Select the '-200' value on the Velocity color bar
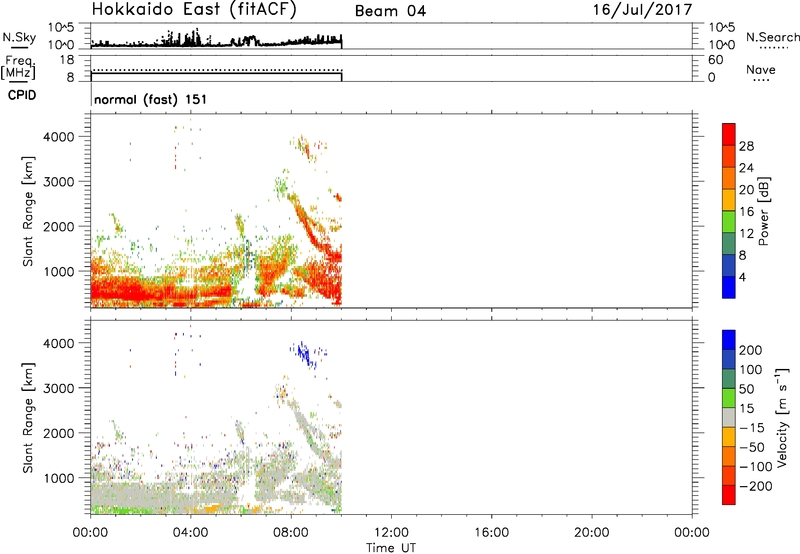Screen dimensions: 800x554 coord(756,486)
